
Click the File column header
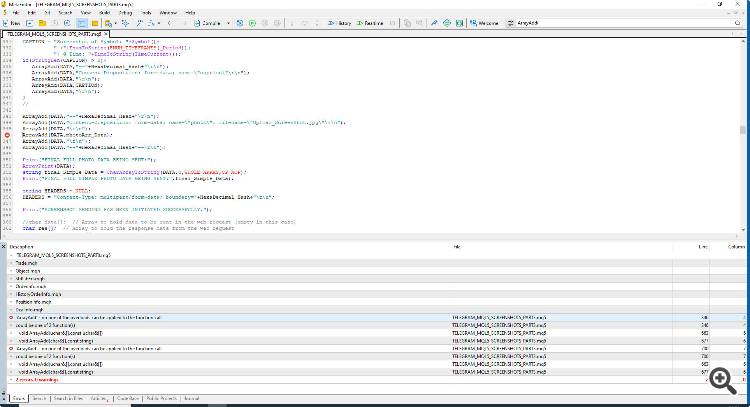tap(457, 247)
